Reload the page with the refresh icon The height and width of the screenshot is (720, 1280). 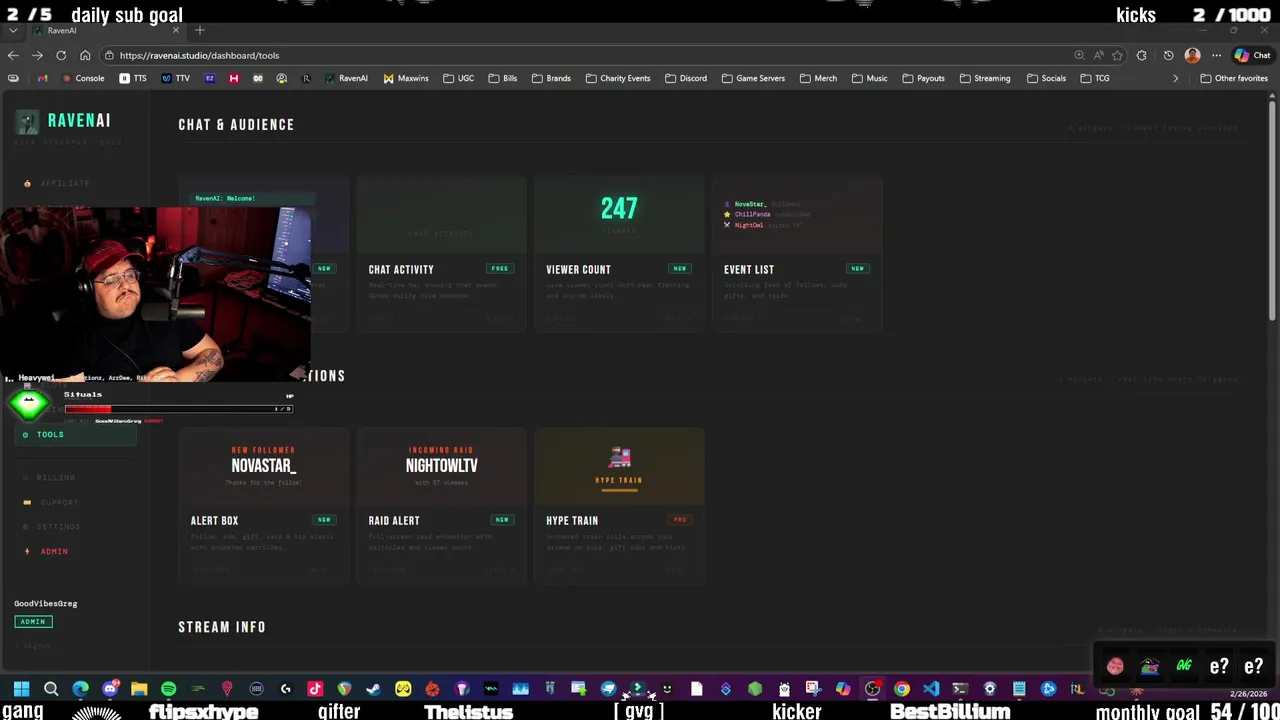61,55
